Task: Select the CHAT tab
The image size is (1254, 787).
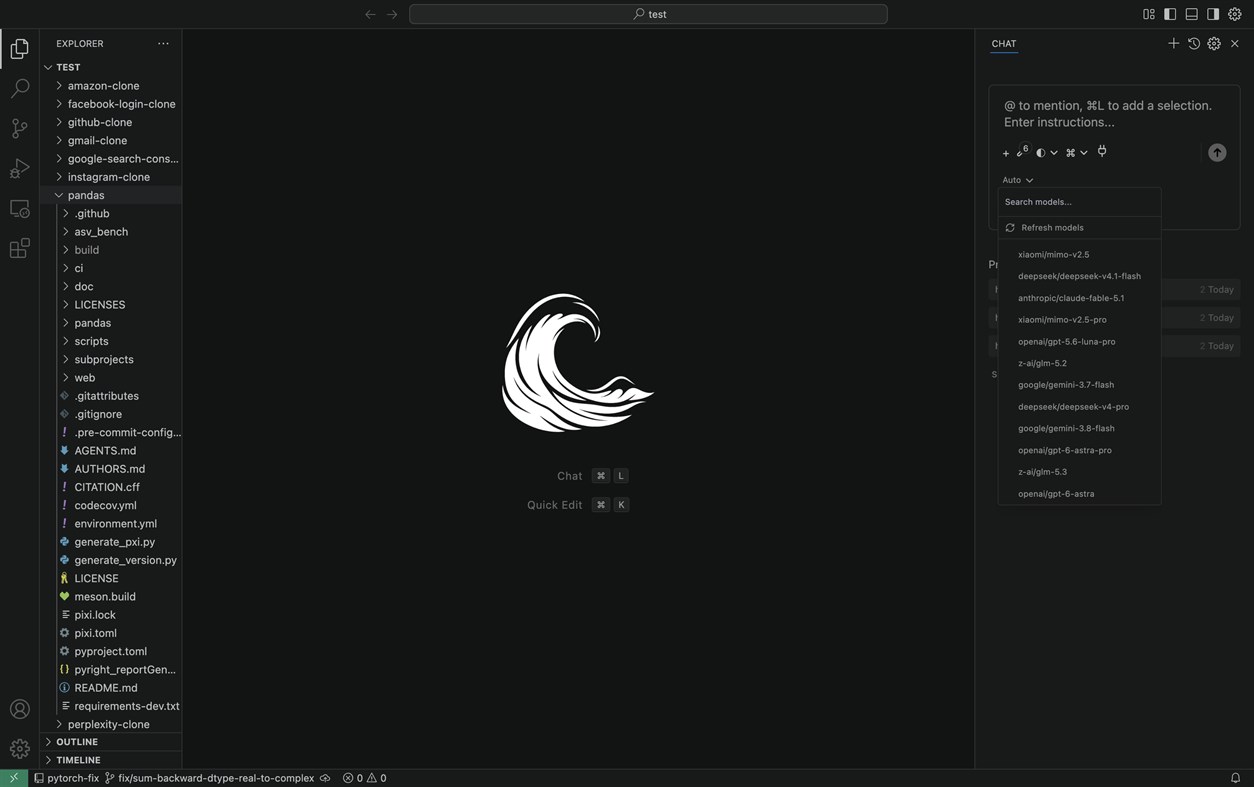Action: pos(1004,43)
